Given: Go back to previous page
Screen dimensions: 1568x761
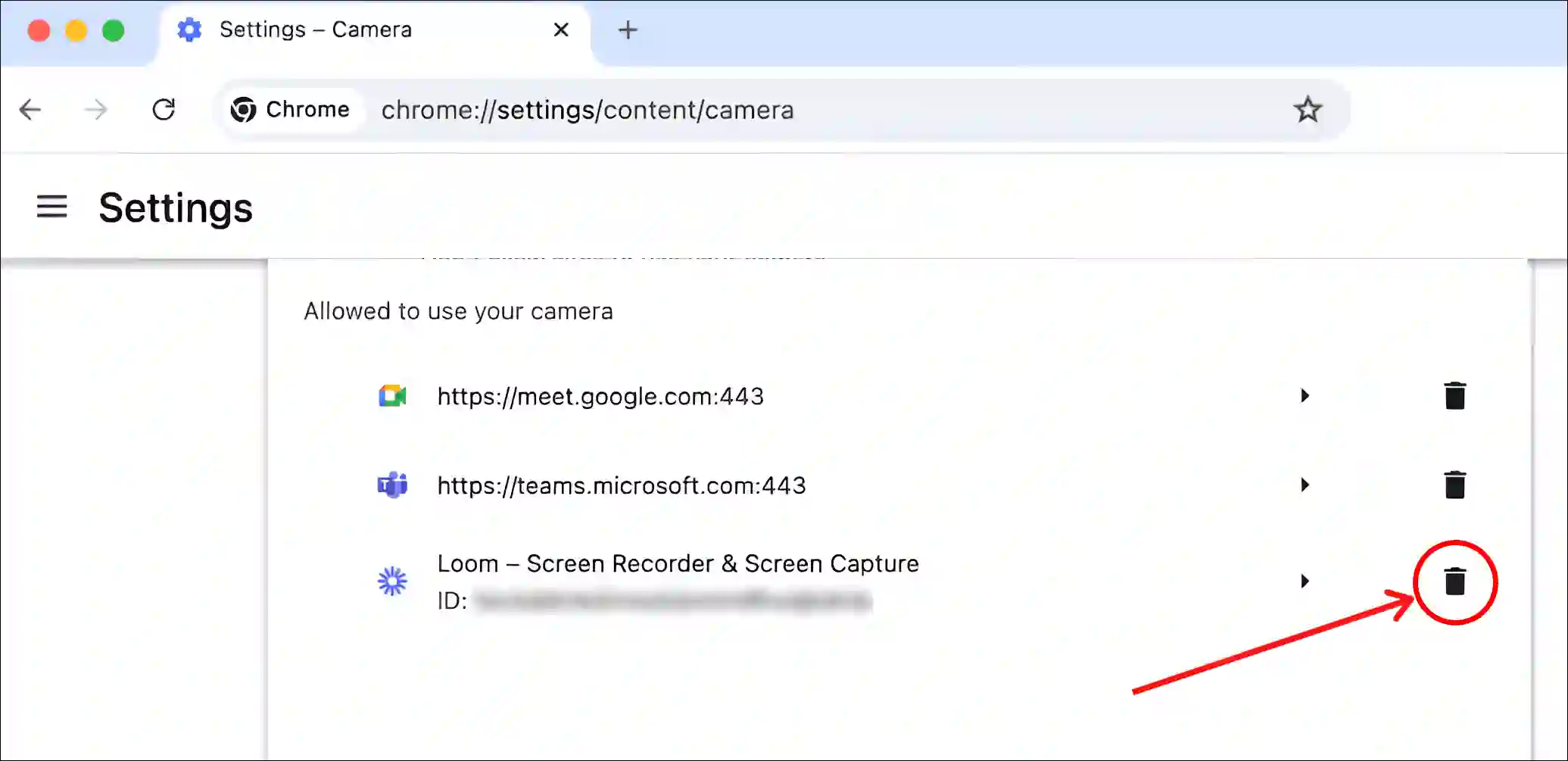Looking at the screenshot, I should pos(30,110).
